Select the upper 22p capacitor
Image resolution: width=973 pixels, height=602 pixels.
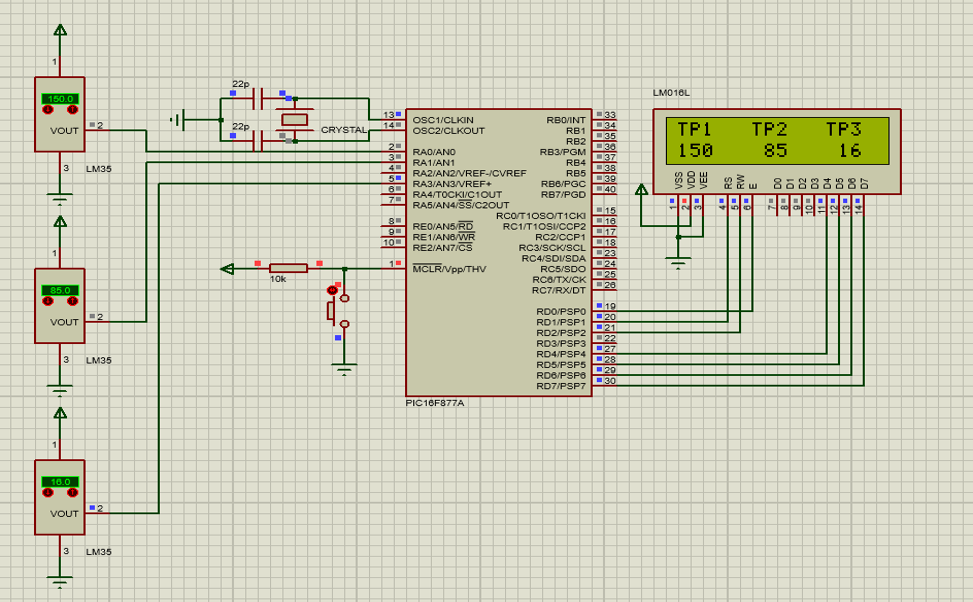pos(258,98)
